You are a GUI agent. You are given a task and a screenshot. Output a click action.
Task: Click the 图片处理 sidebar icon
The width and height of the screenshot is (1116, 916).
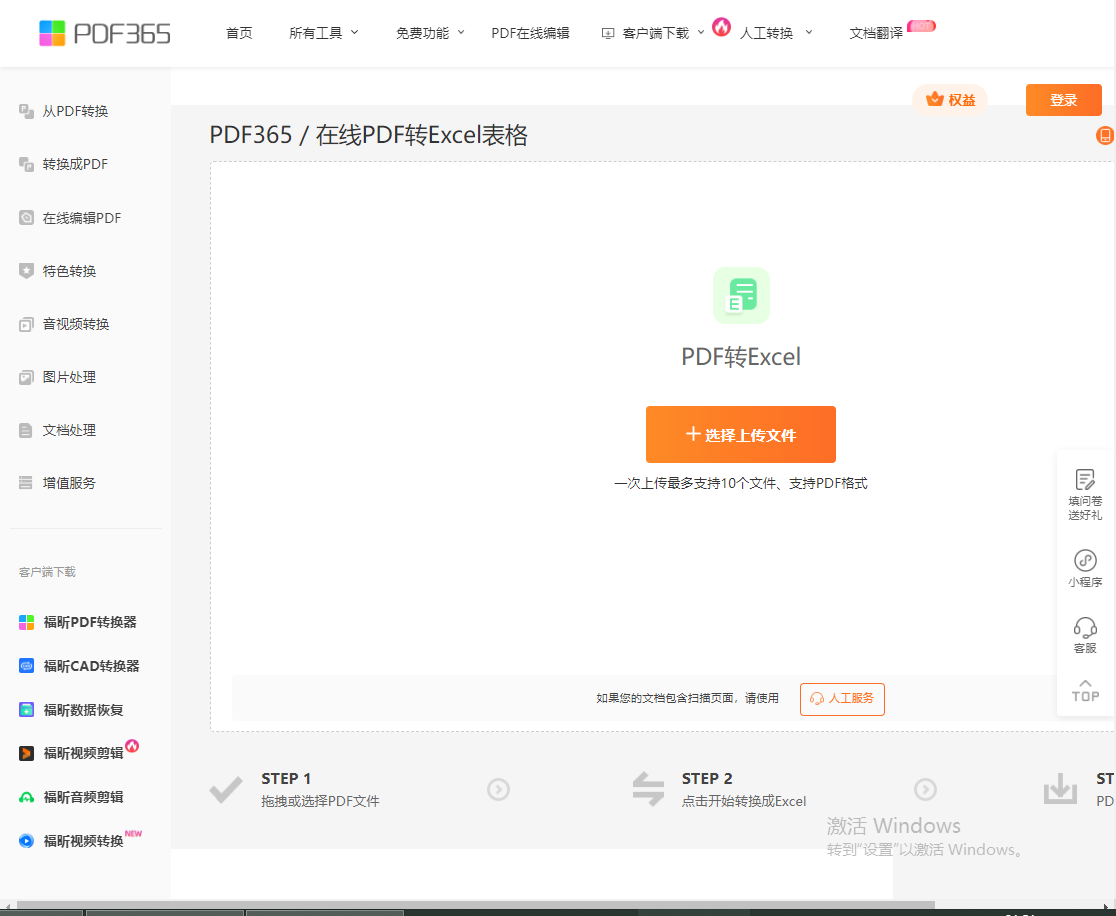(26, 377)
